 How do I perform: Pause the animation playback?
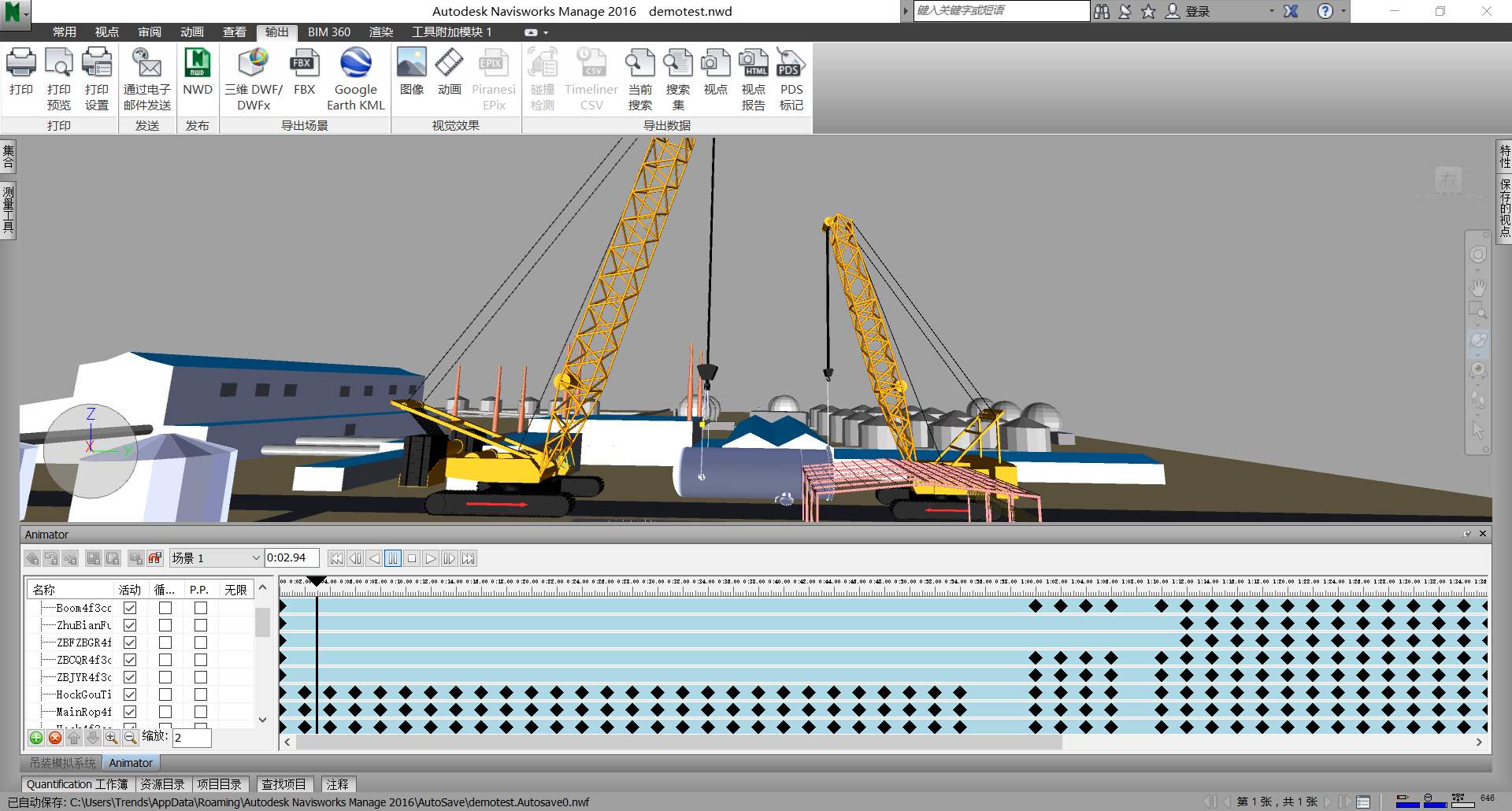click(393, 558)
